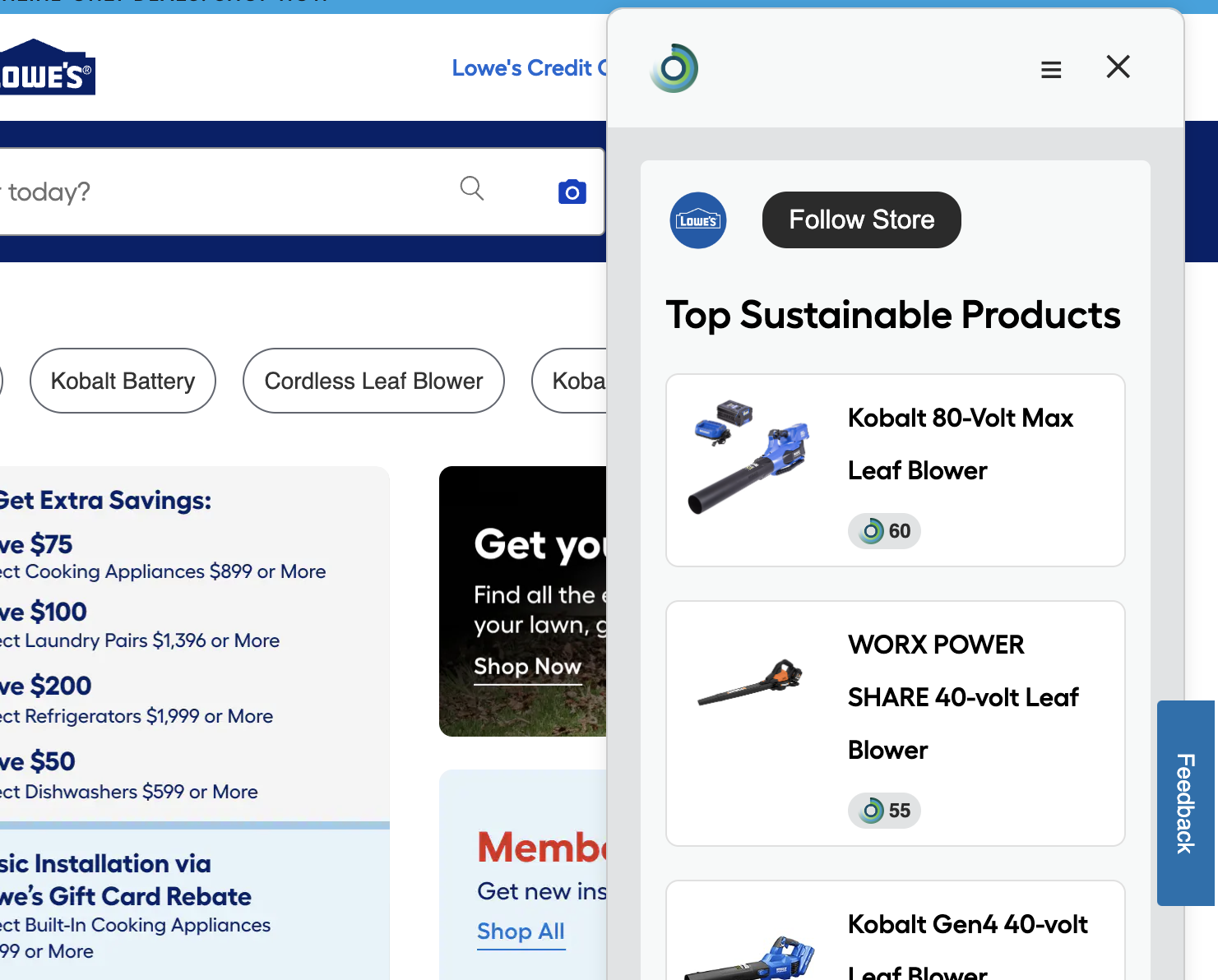Select the Cordless Leaf Blower chip
The image size is (1218, 980).
pyautogui.click(x=373, y=381)
